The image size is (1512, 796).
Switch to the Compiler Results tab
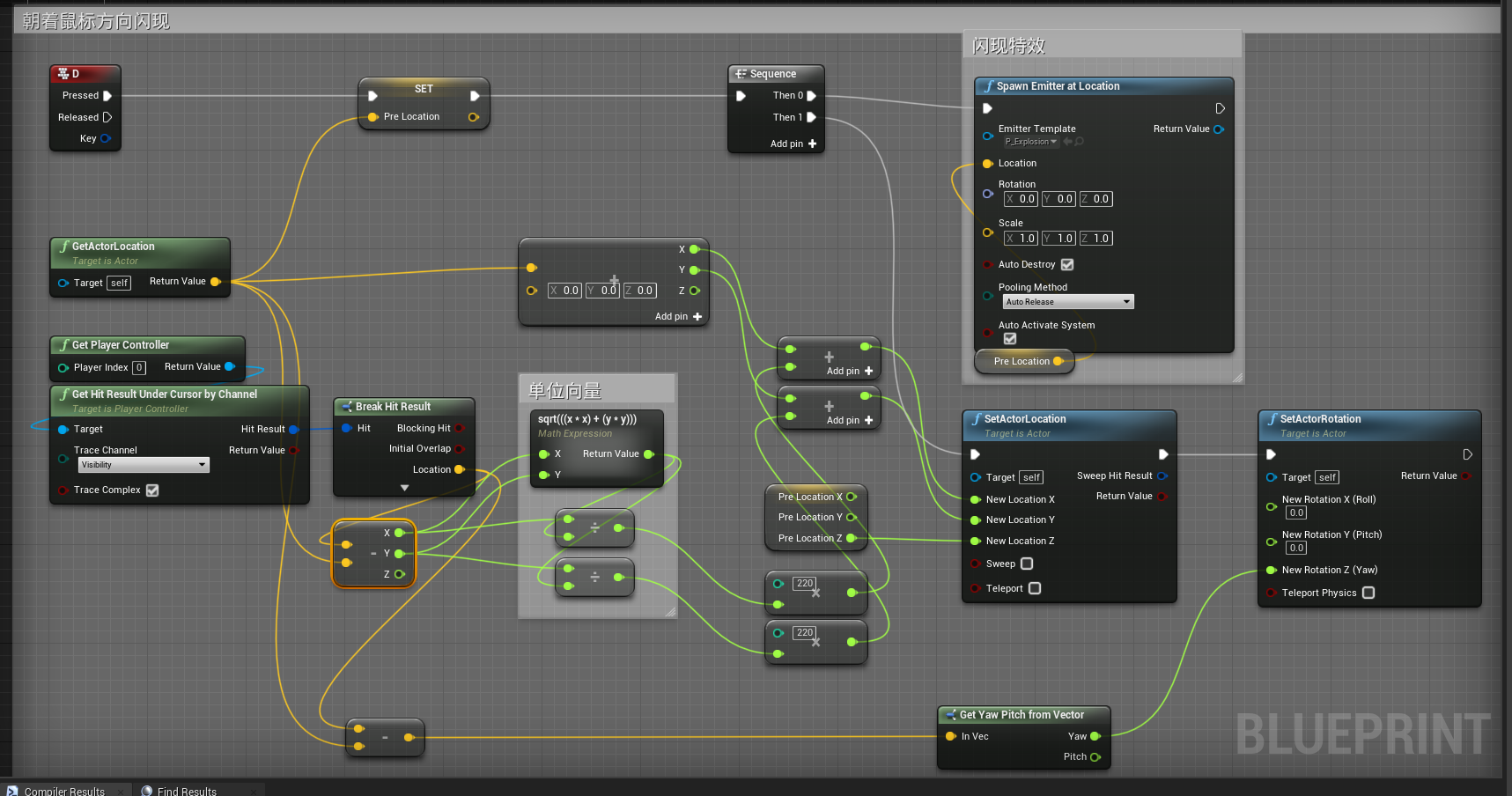pos(66,791)
